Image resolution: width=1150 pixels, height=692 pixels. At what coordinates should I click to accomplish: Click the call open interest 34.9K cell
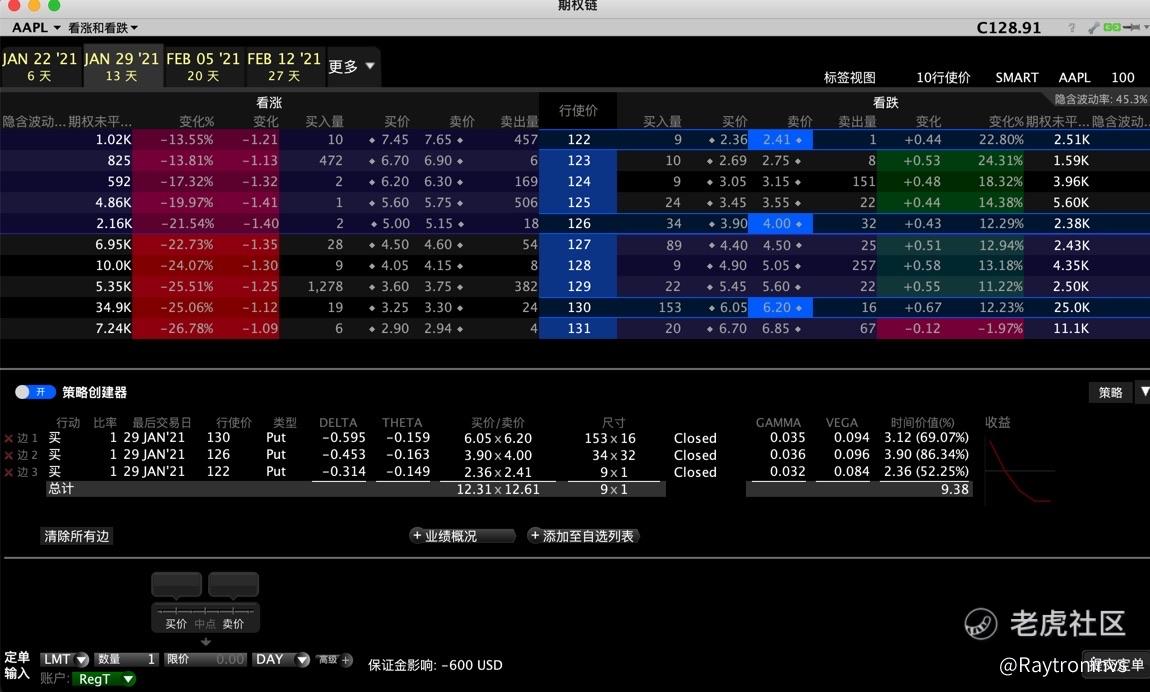coord(113,308)
